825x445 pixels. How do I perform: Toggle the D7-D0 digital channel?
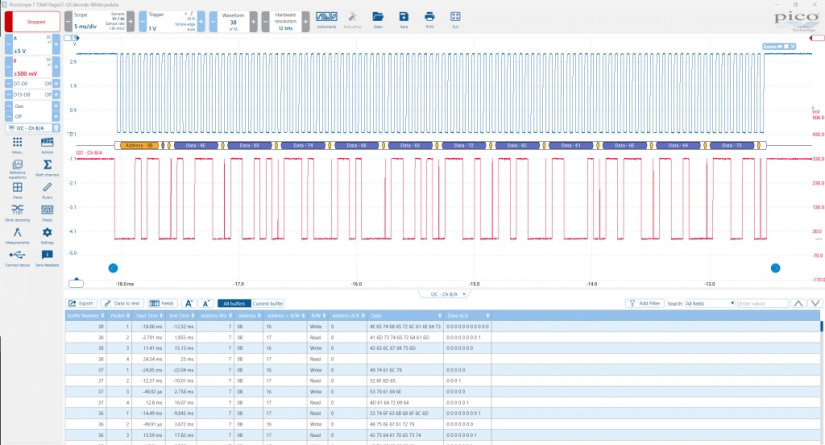pyautogui.click(x=32, y=84)
